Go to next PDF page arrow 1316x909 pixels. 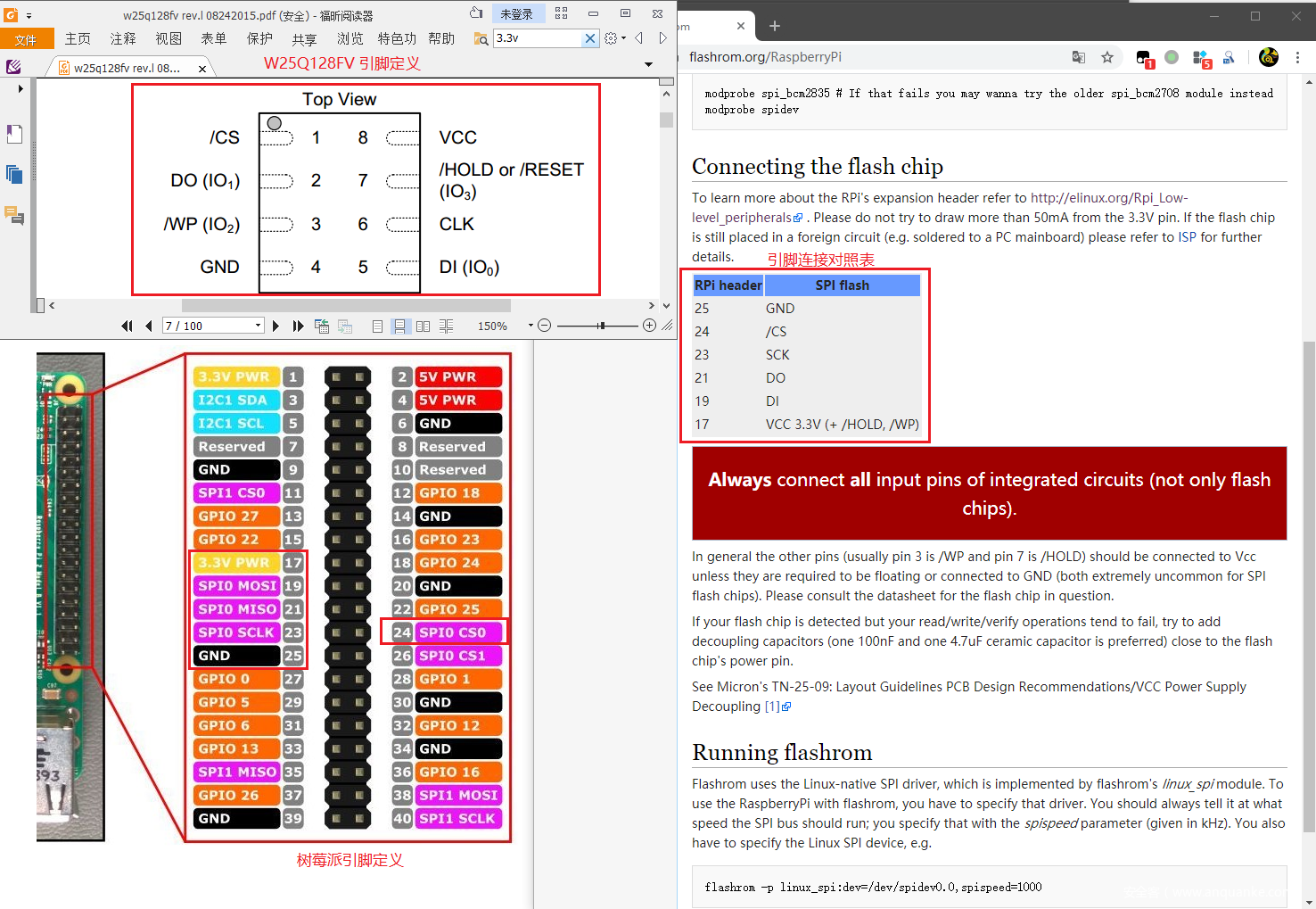pyautogui.click(x=276, y=326)
